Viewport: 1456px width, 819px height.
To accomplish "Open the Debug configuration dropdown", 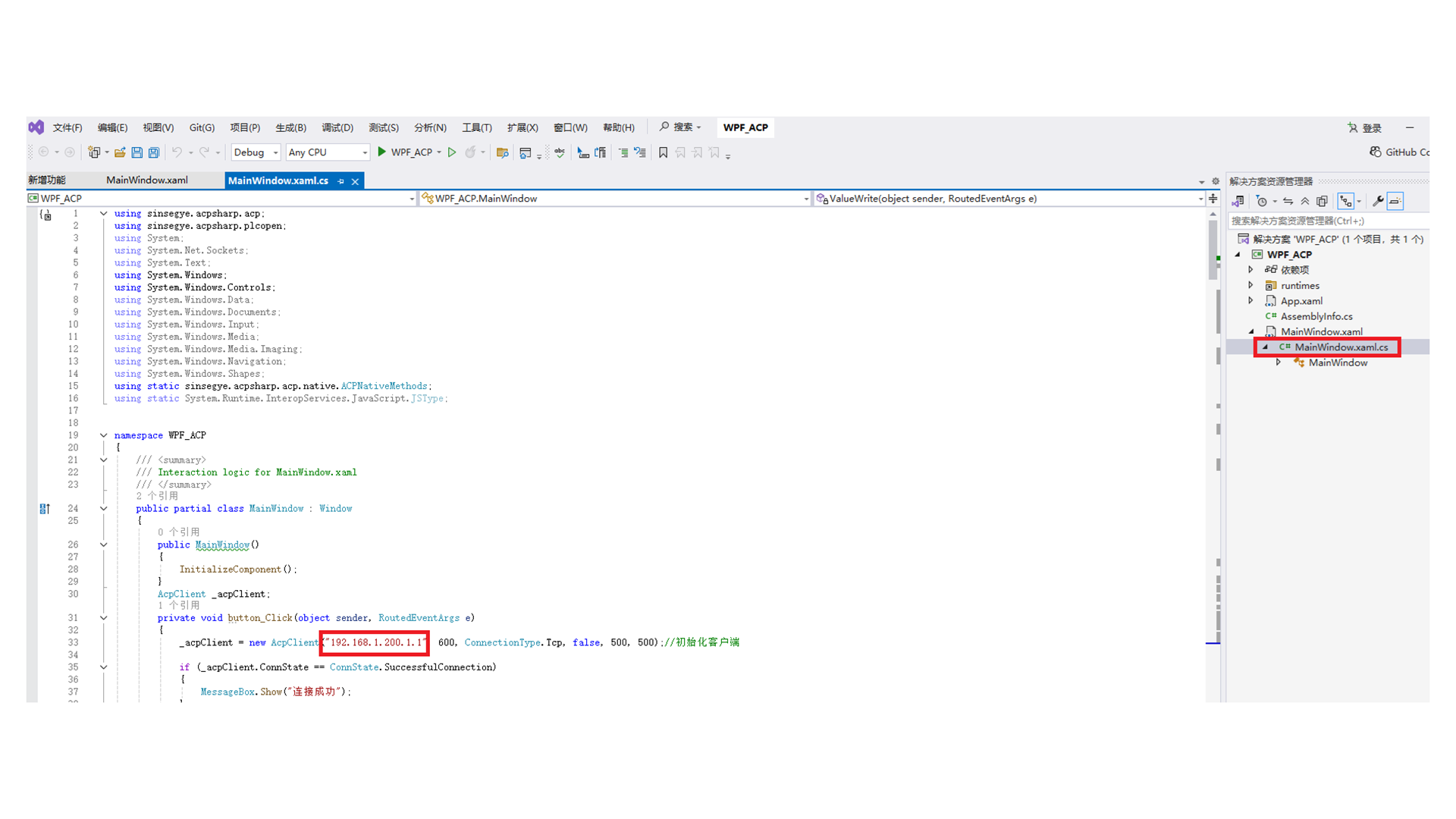I will tap(256, 152).
